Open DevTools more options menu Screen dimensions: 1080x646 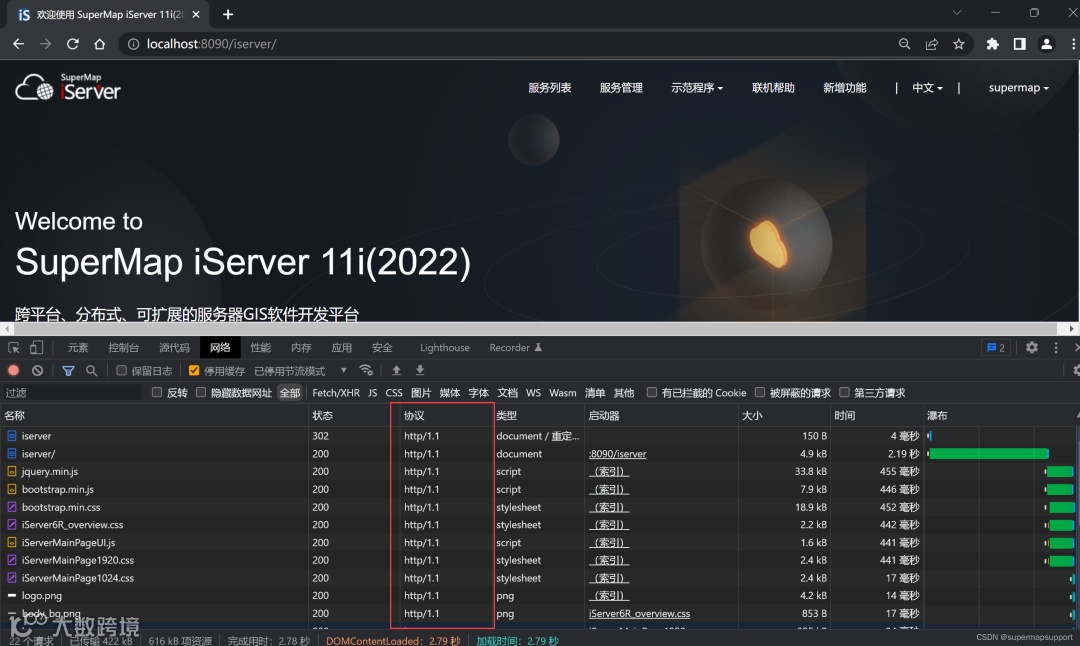coord(1056,348)
